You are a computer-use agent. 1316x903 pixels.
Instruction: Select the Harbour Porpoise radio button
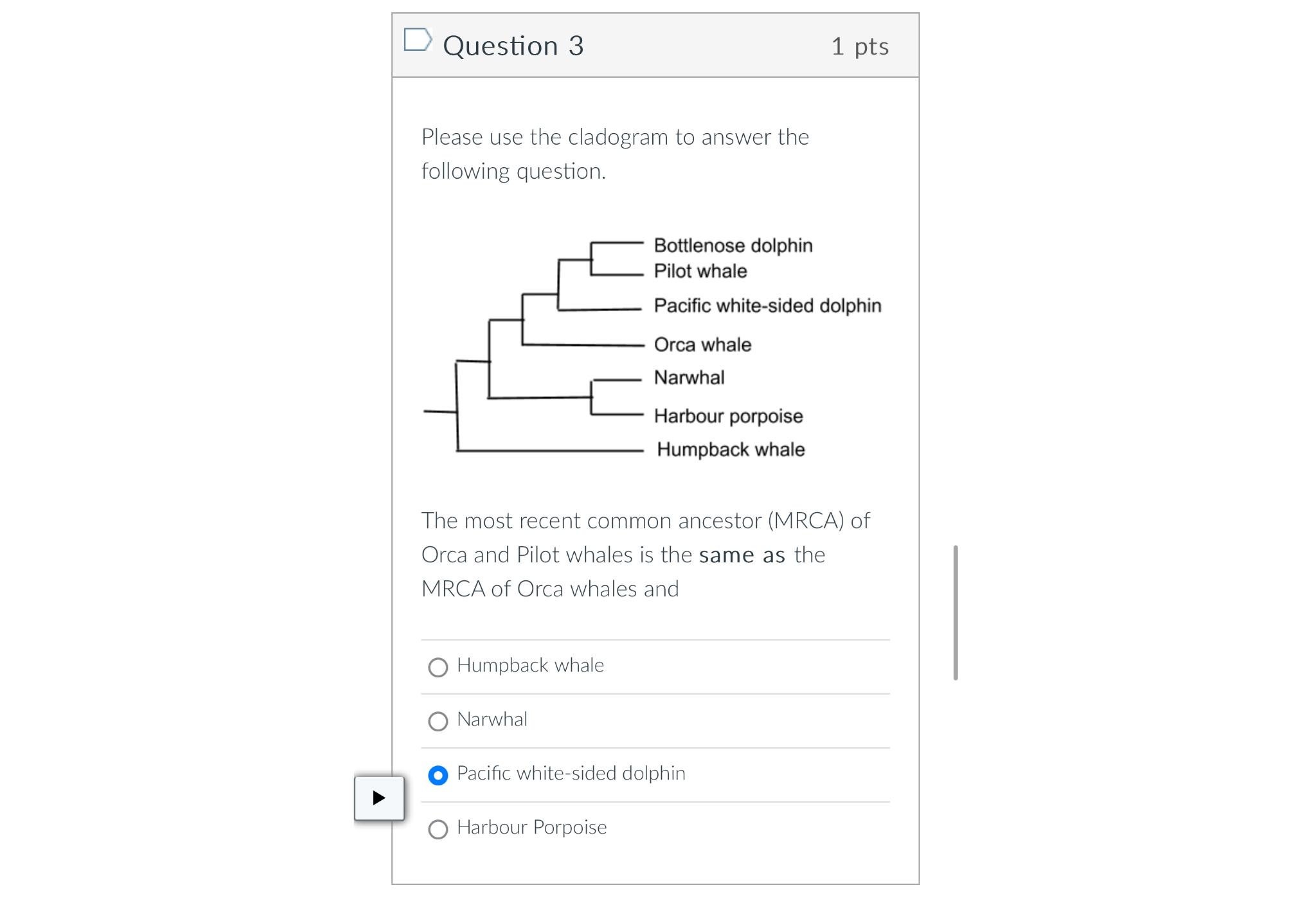pyautogui.click(x=439, y=829)
